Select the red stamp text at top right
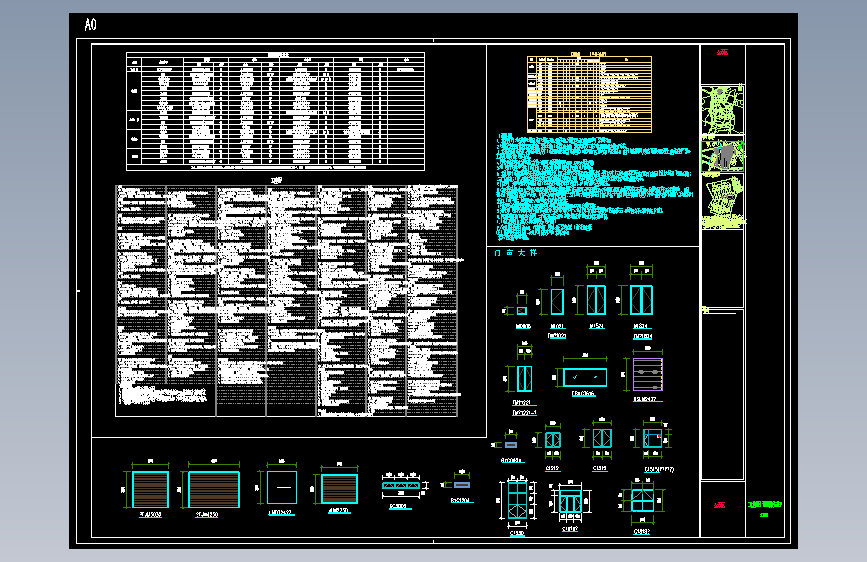 click(722, 53)
